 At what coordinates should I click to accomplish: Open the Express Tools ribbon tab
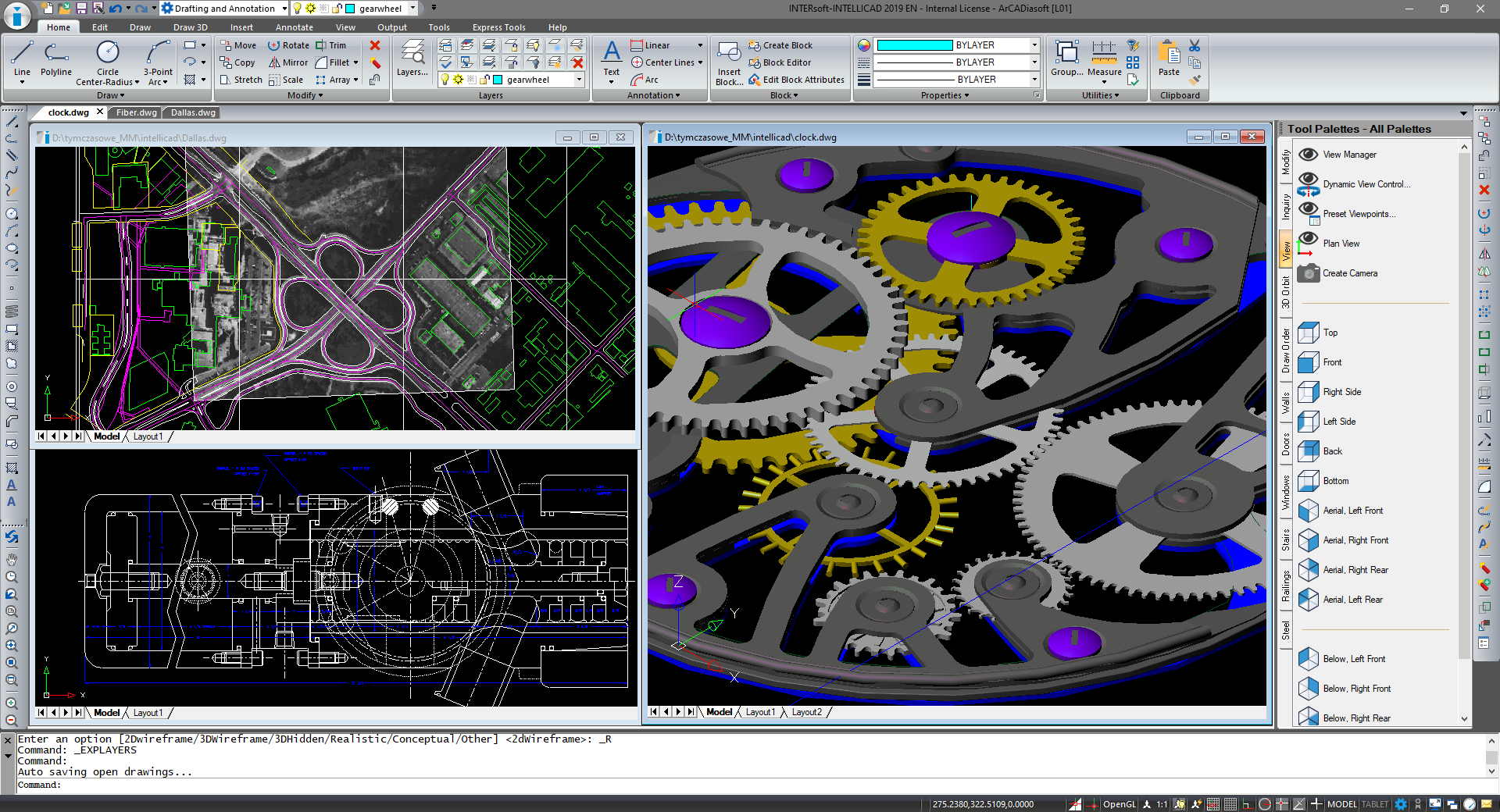coord(498,27)
